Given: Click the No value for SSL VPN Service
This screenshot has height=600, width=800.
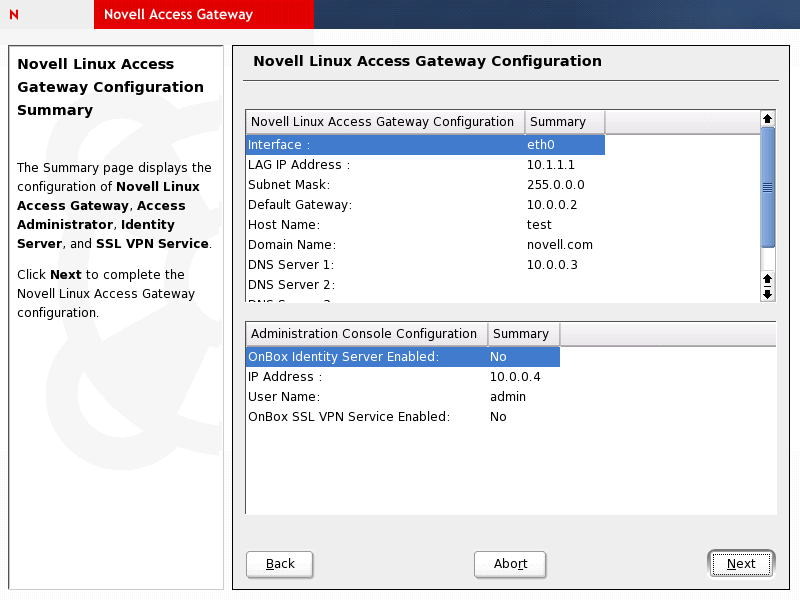Looking at the screenshot, I should [498, 416].
